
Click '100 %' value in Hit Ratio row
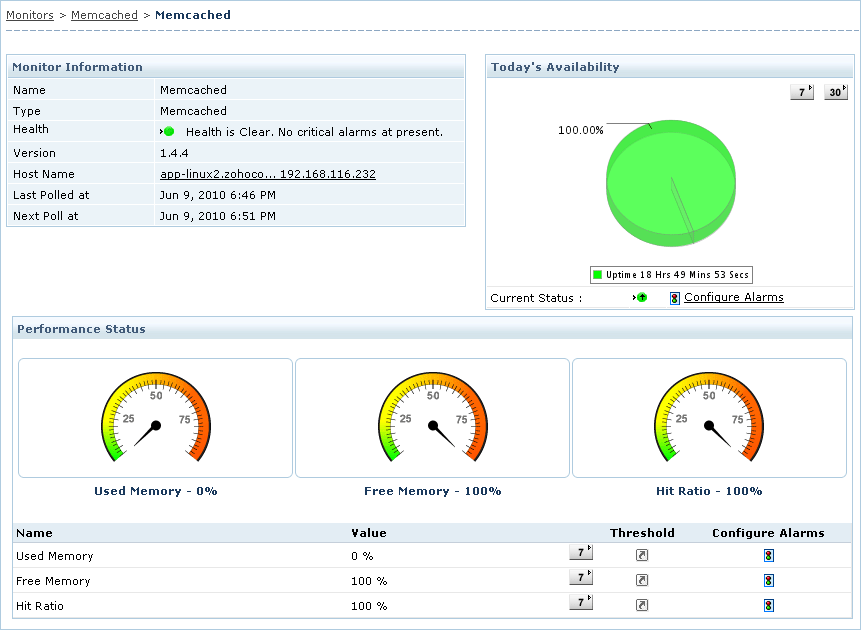pyautogui.click(x=369, y=606)
